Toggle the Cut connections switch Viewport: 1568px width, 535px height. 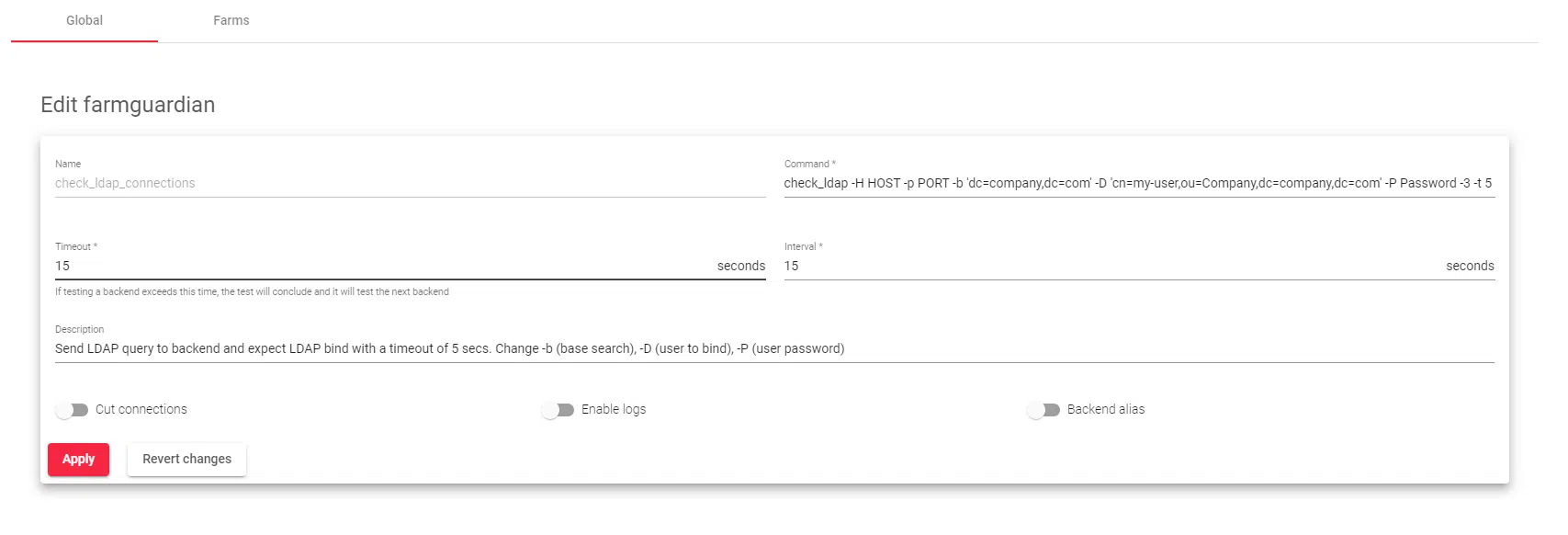pos(72,410)
